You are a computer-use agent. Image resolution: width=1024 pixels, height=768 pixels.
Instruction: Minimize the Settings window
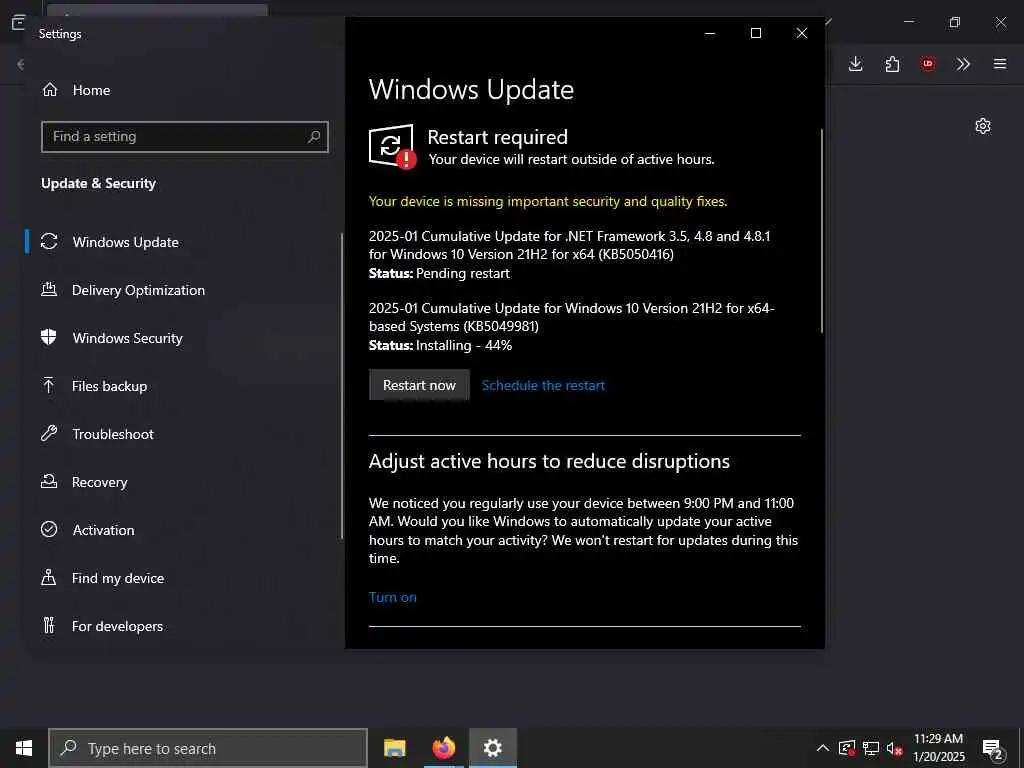(710, 33)
